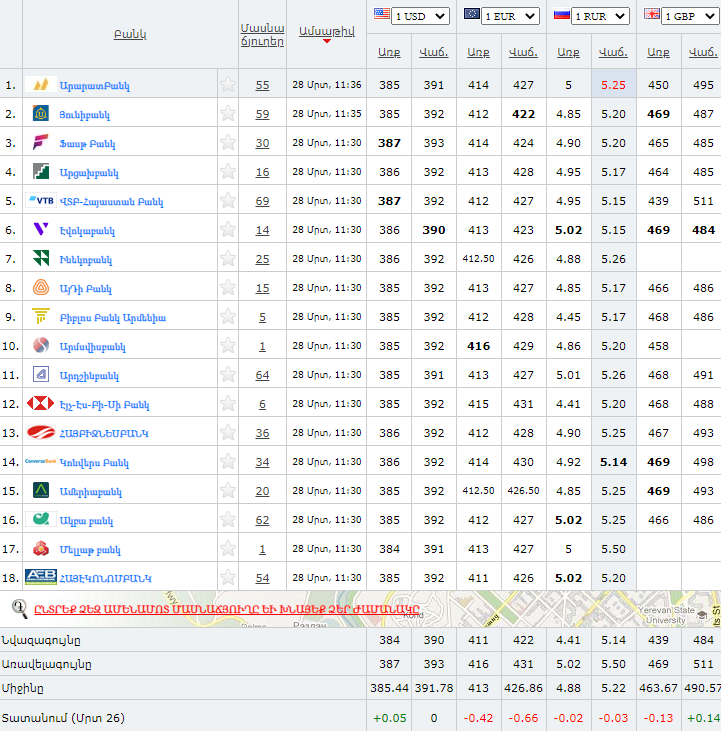The height and width of the screenshot is (731, 721).
Task: Sort by Ամսաթիվ column header
Action: pyautogui.click(x=327, y=31)
